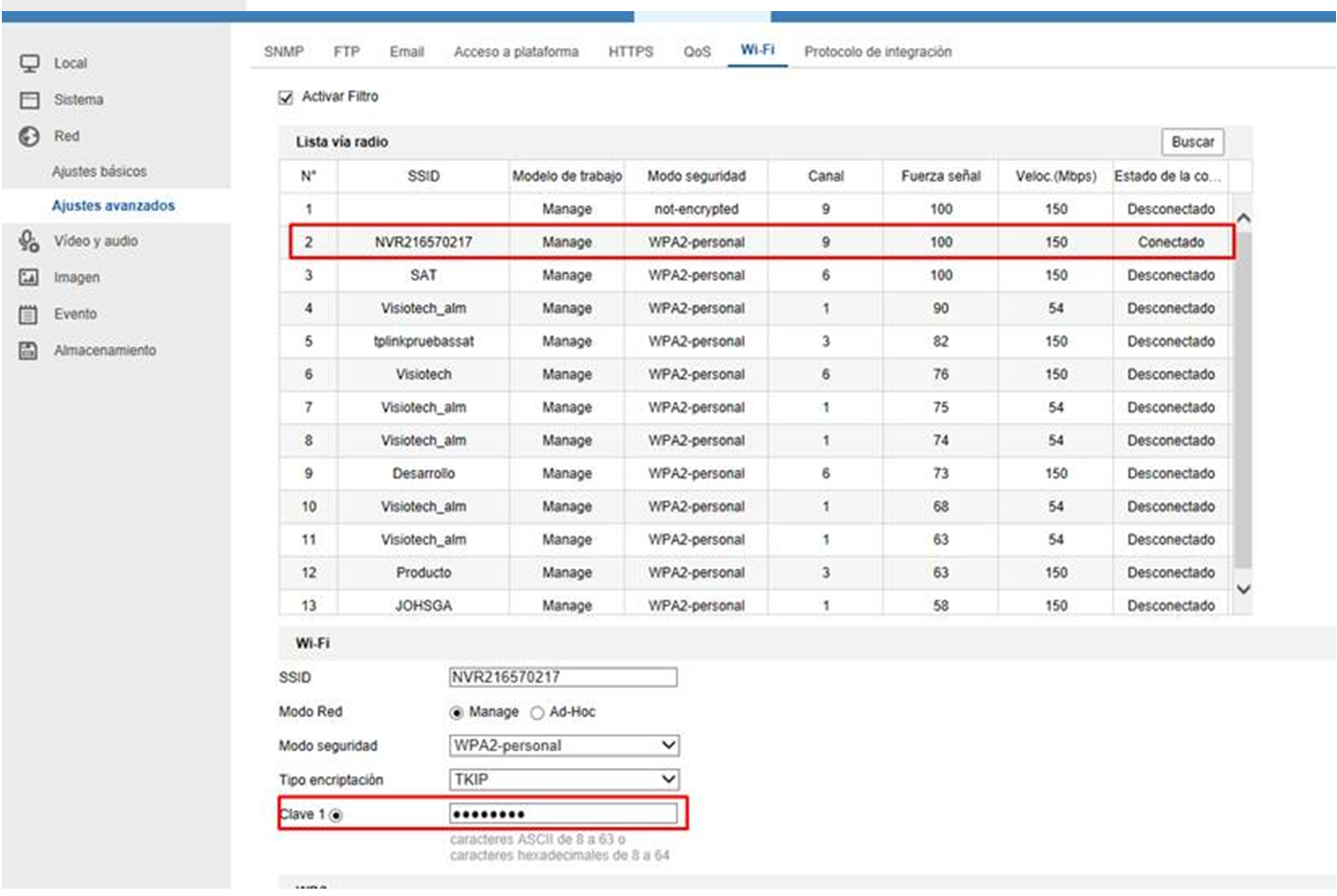
Task: Click the wireless list scrollbar thumb
Action: click(x=1243, y=398)
